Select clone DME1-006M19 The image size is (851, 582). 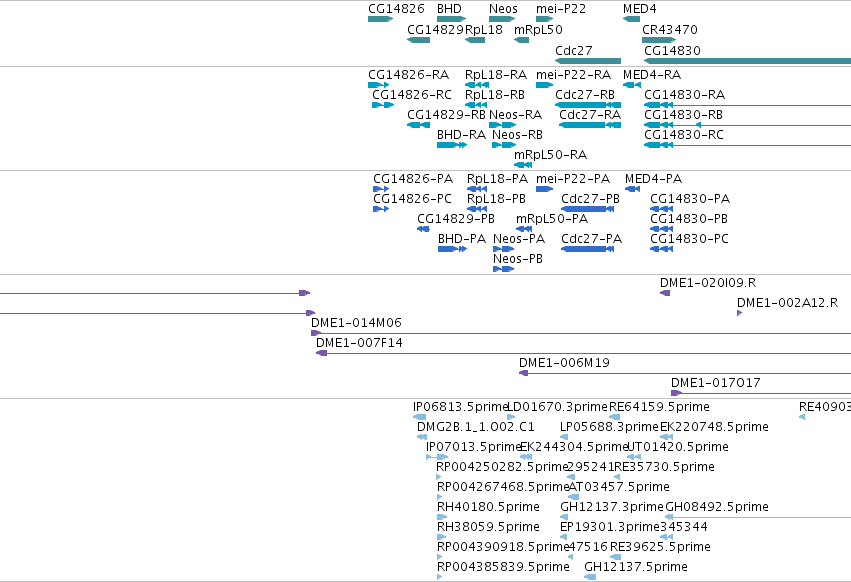click(x=685, y=374)
